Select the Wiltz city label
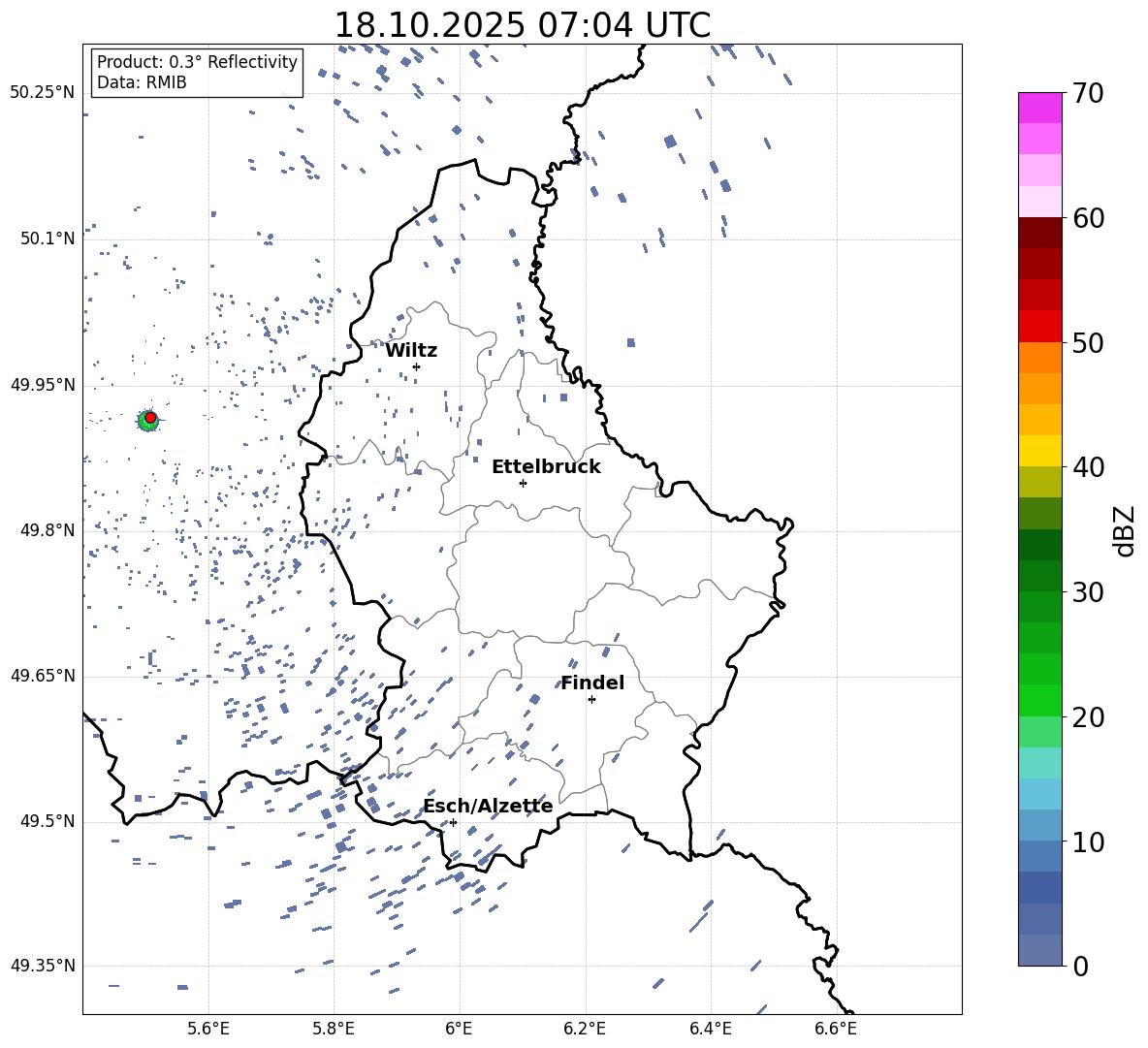The image size is (1148, 1048). point(411,351)
